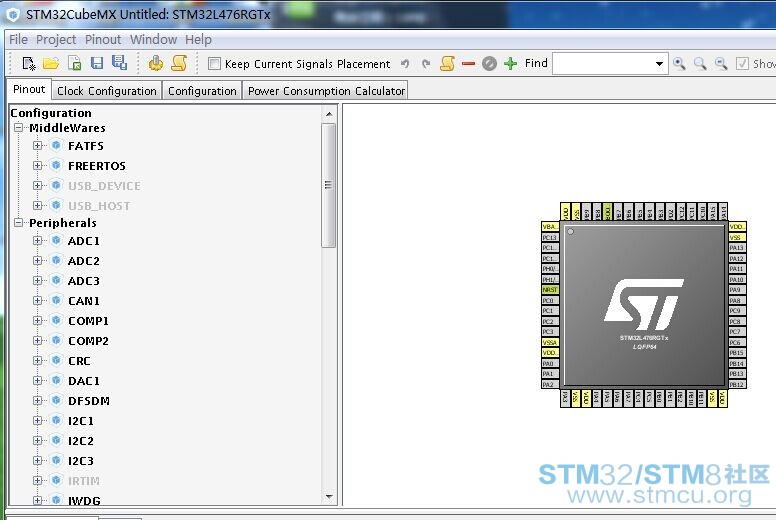This screenshot has width=776, height=520.
Task: Click the cube icon beside DFSDM
Action: pyautogui.click(x=56, y=400)
